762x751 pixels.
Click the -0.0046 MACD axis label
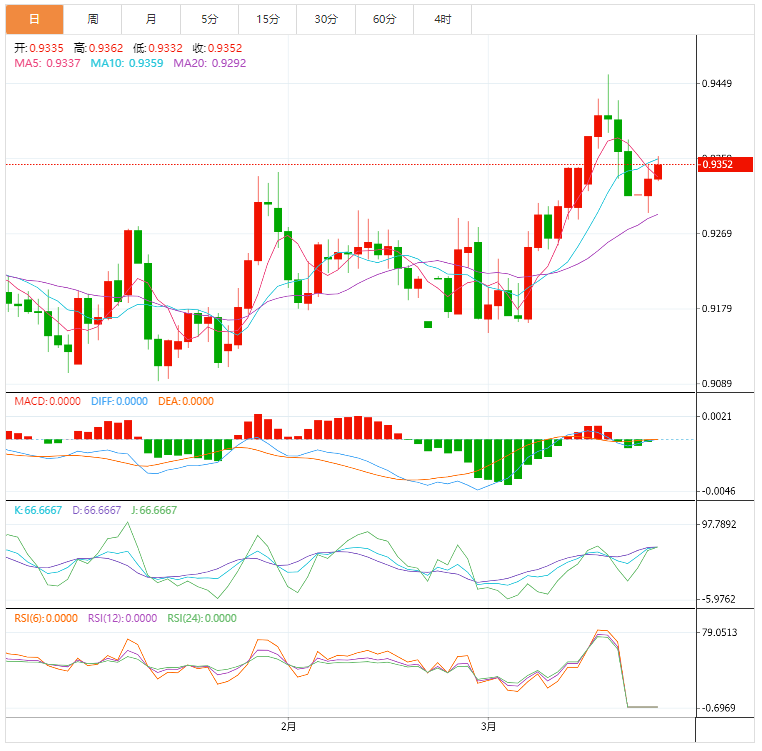(x=718, y=491)
